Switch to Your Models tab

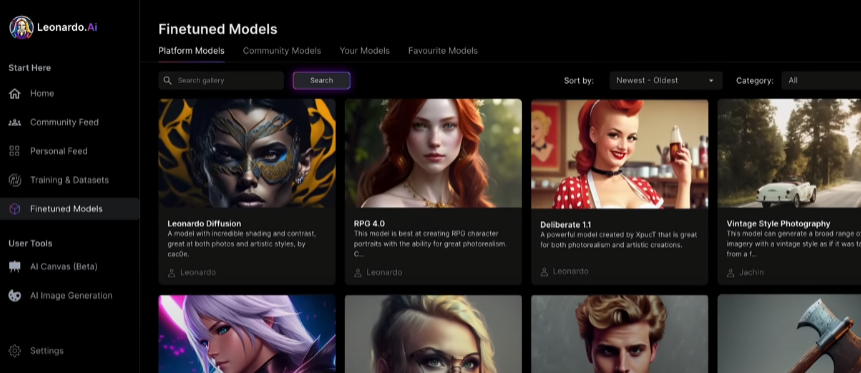pos(365,51)
